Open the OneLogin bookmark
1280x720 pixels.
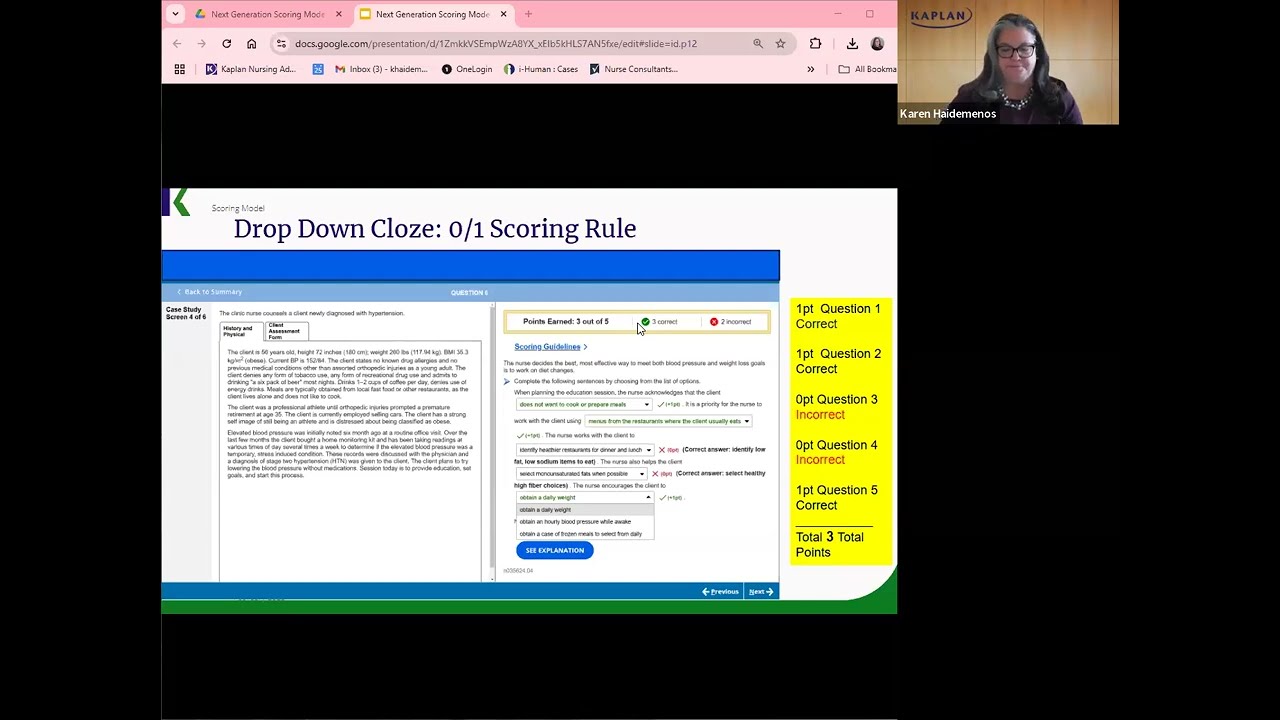(467, 69)
